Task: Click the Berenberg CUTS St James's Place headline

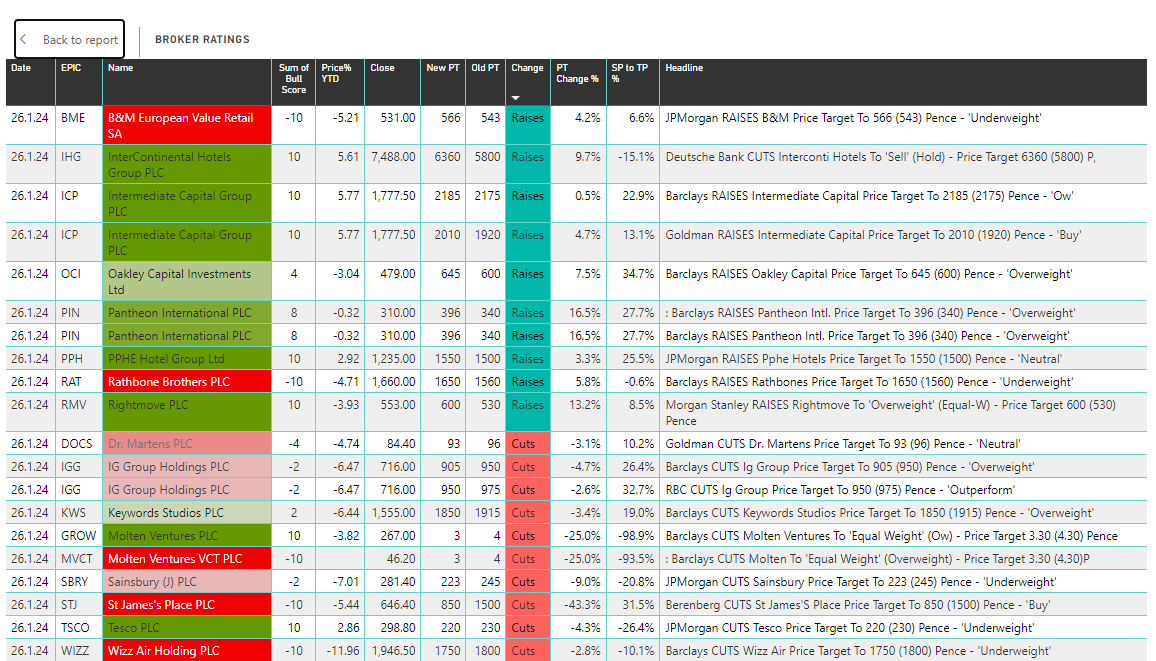Action: (857, 604)
